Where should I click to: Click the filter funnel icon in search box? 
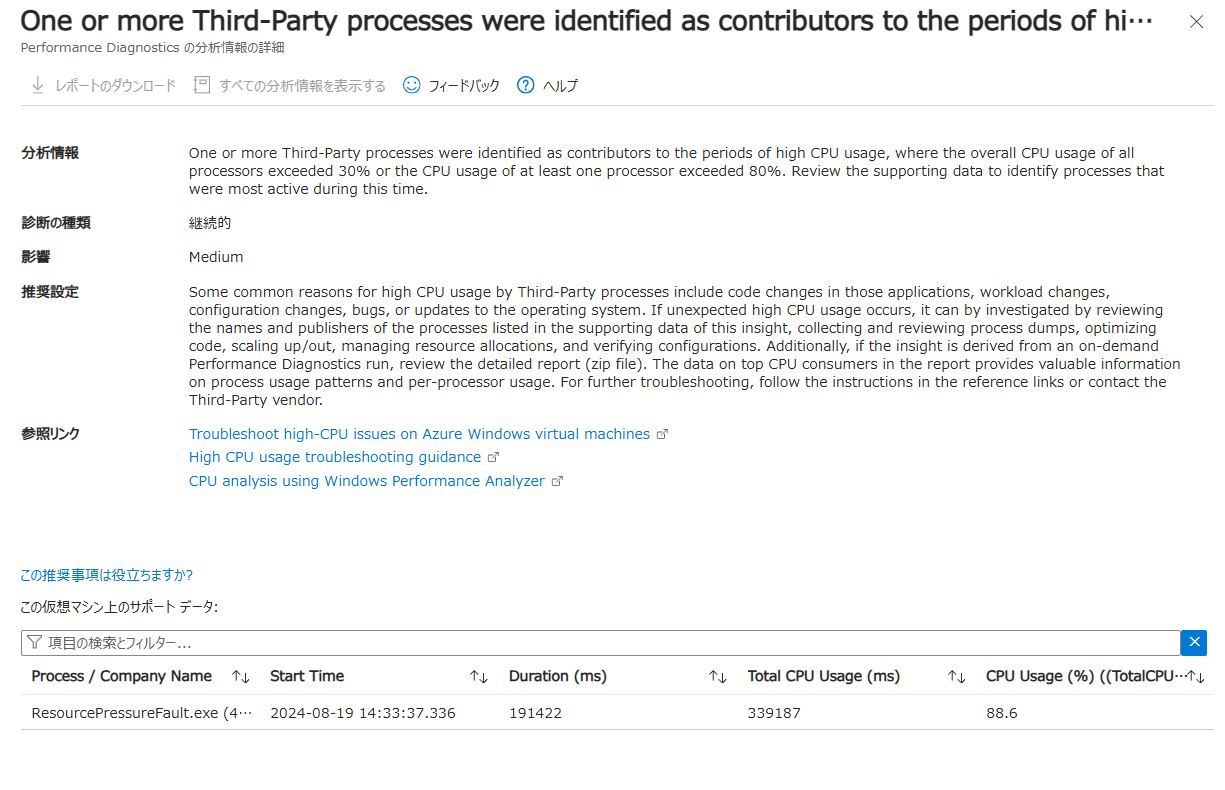pos(35,643)
